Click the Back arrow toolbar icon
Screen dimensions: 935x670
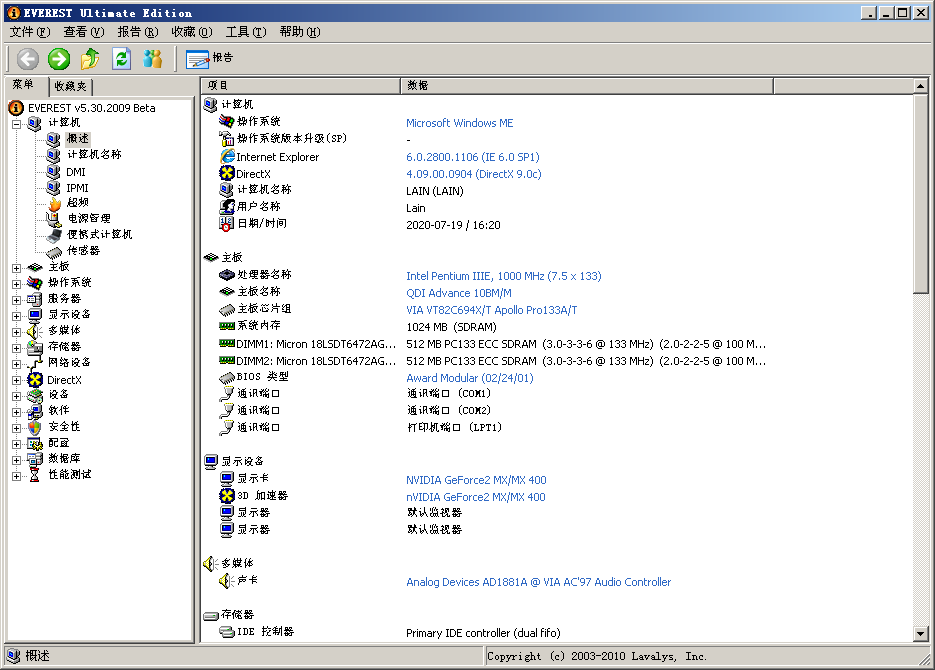pyautogui.click(x=27, y=58)
